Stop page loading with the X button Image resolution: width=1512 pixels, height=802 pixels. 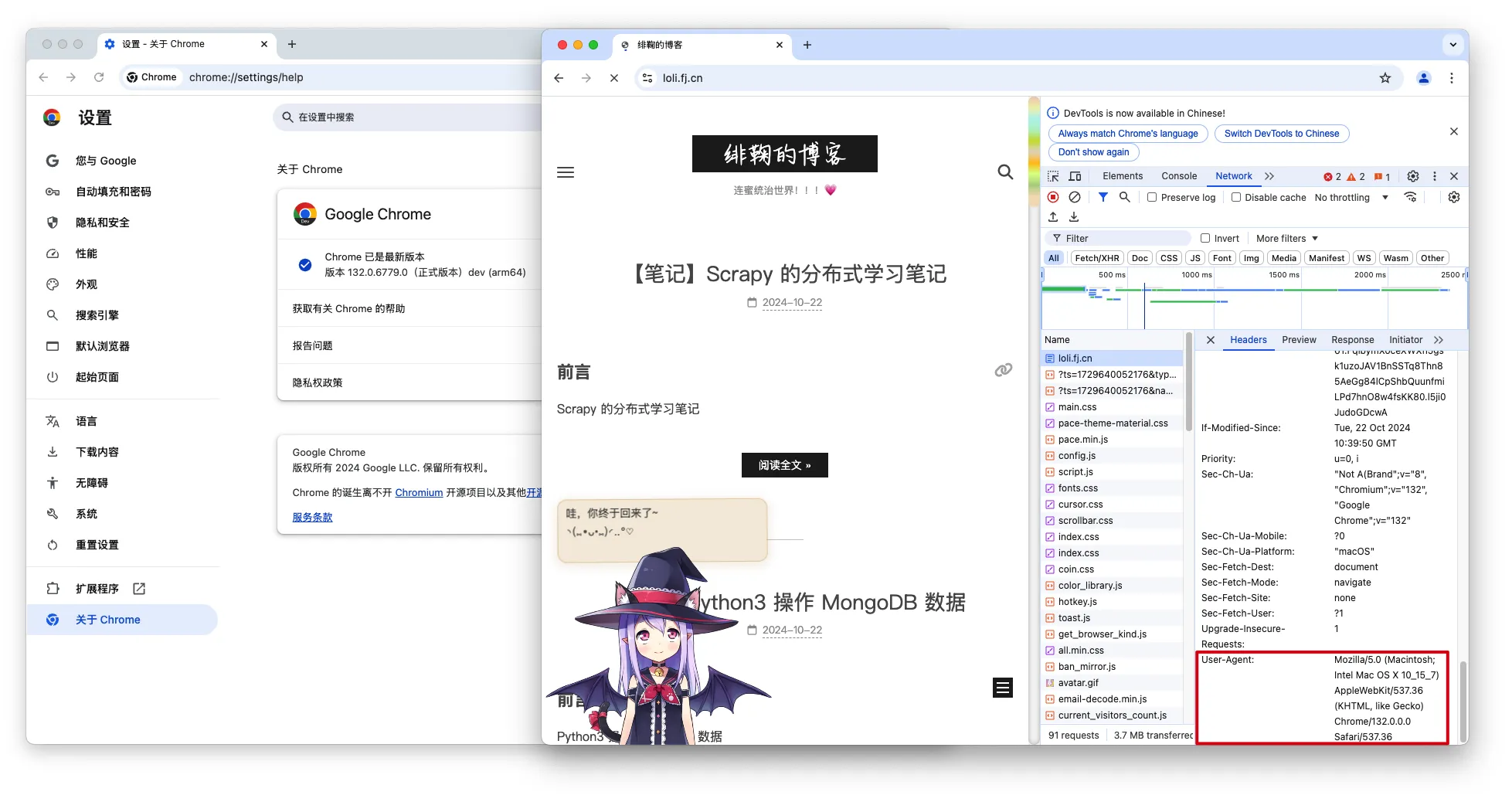pos(614,78)
